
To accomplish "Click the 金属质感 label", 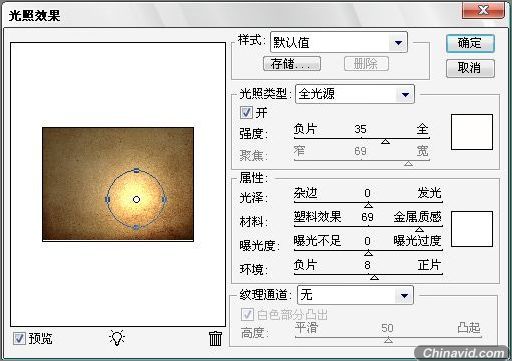I will [x=417, y=217].
